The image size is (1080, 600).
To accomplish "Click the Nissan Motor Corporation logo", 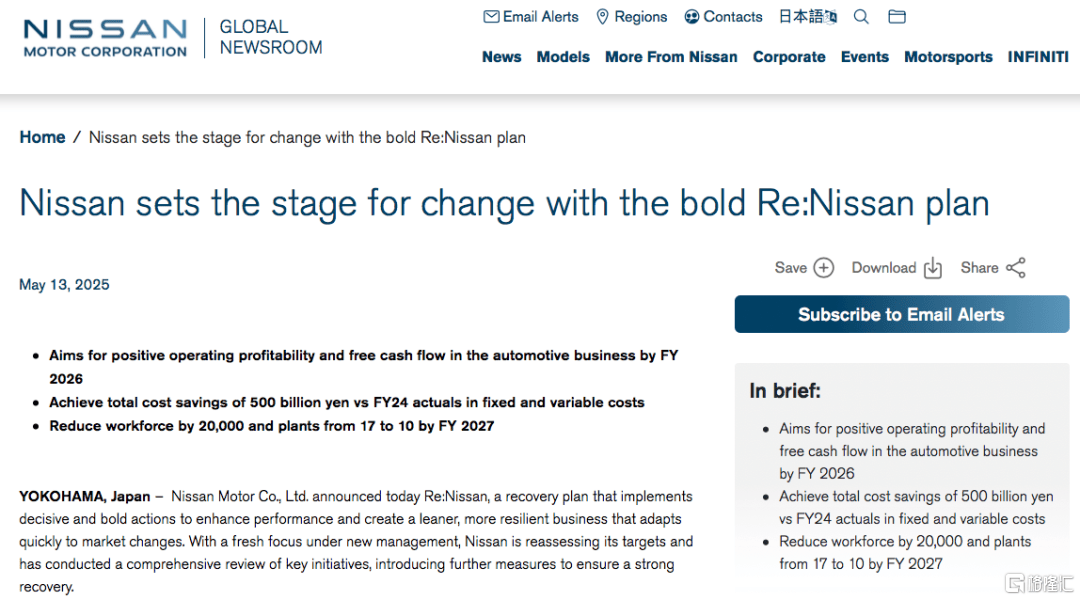I will [x=105, y=38].
